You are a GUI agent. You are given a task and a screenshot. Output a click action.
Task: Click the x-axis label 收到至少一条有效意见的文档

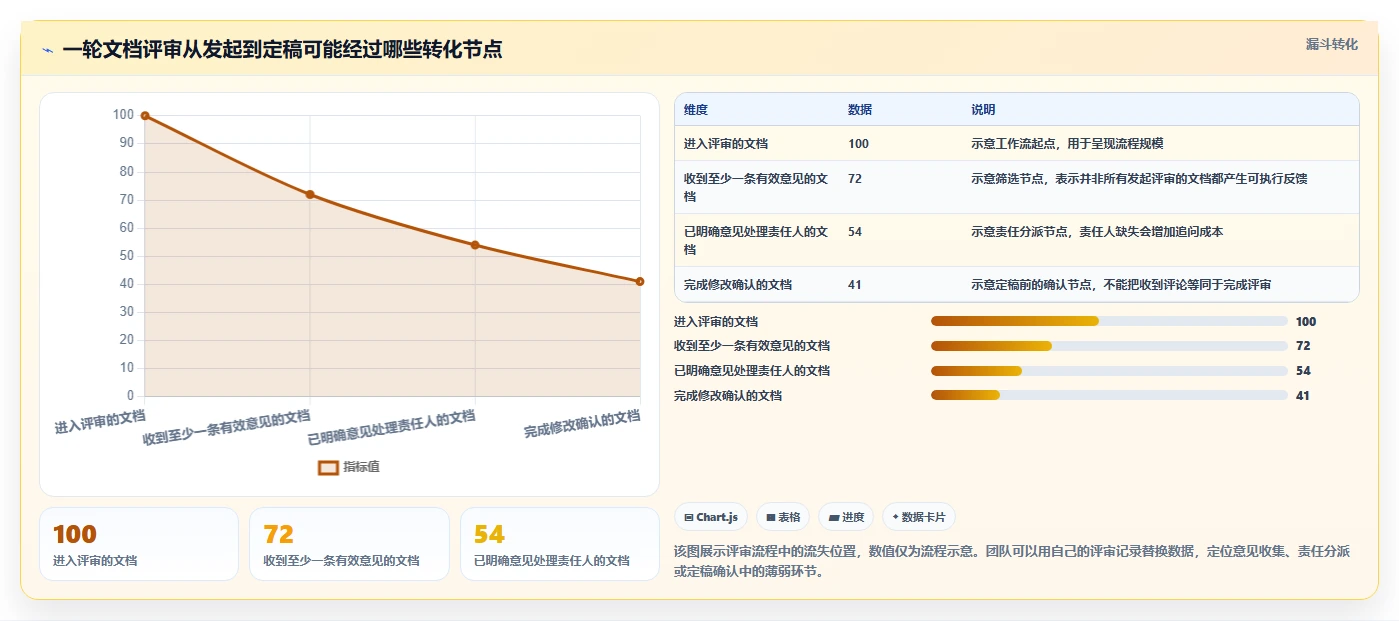coord(227,428)
